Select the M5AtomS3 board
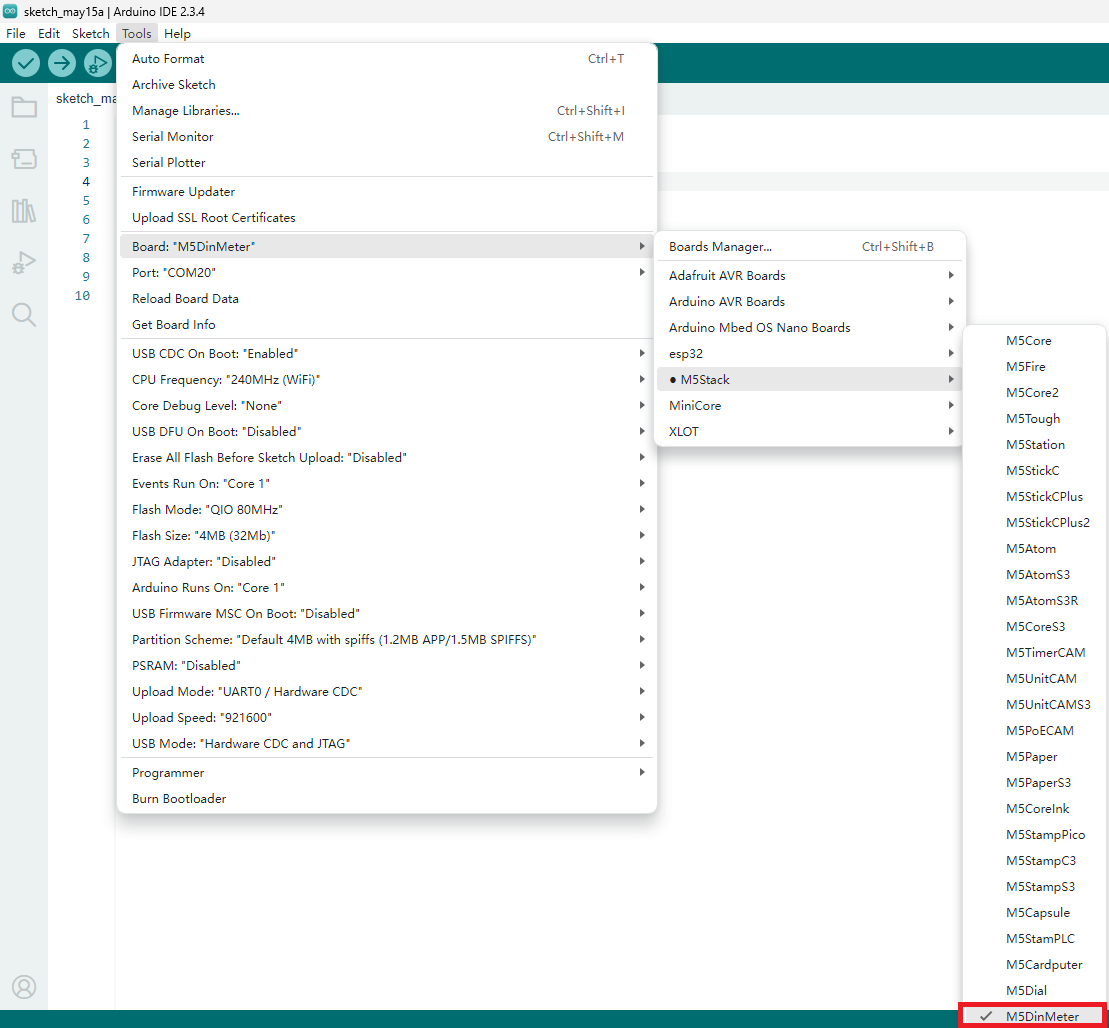1109x1028 pixels. pyautogui.click(x=1034, y=574)
